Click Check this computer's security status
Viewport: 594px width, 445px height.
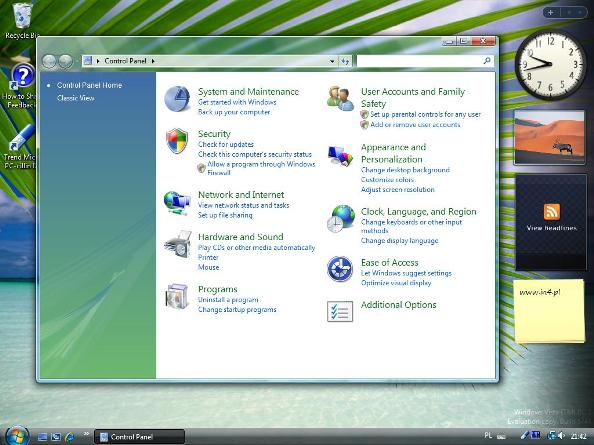255,154
